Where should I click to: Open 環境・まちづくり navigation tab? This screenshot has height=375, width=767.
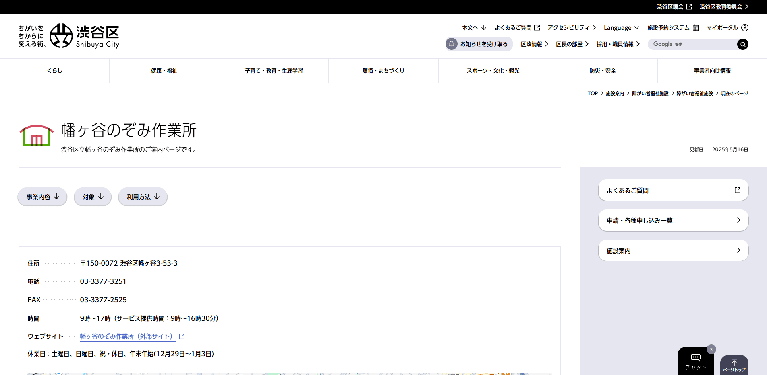[384, 71]
